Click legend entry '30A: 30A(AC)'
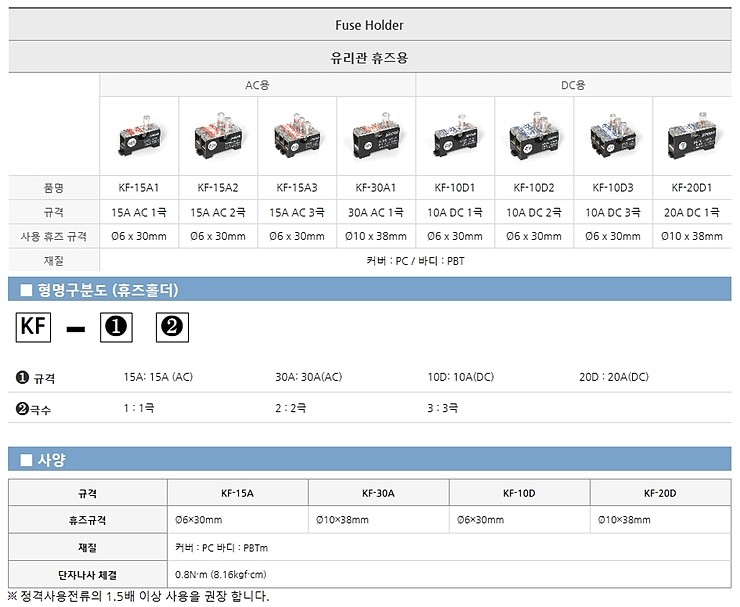The image size is (740, 607). click(x=309, y=377)
